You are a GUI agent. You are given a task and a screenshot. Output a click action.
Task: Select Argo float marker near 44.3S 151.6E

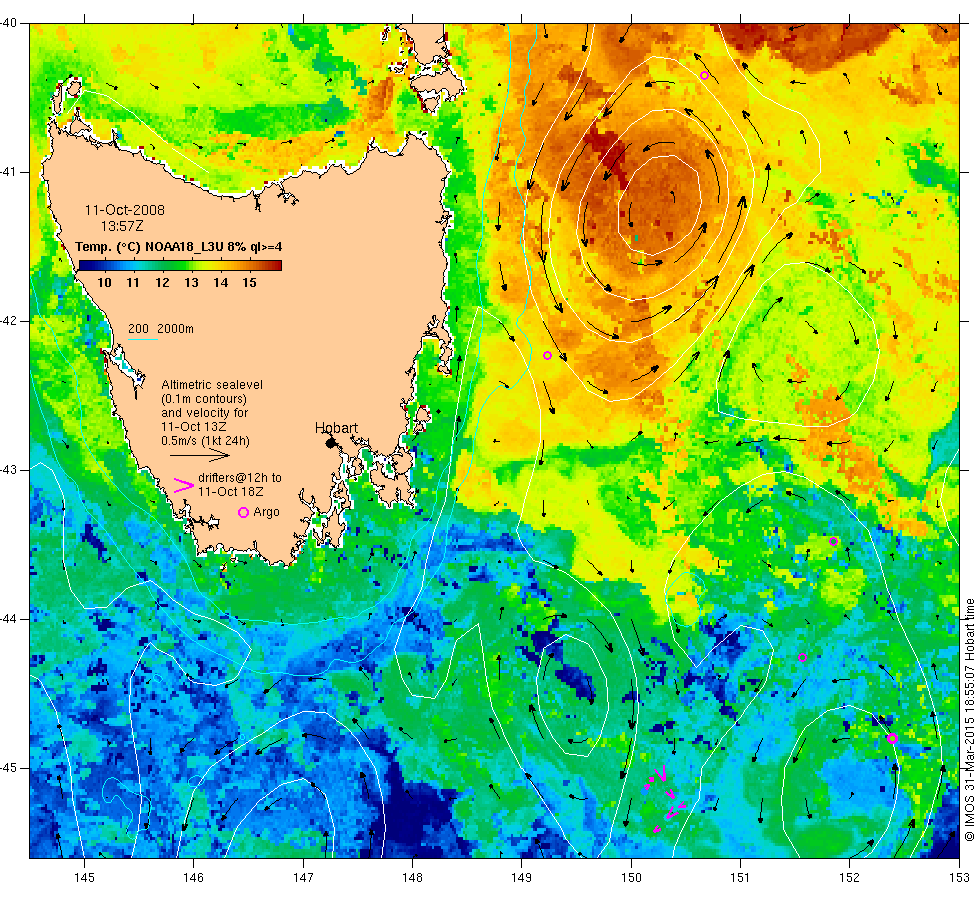coord(802,658)
